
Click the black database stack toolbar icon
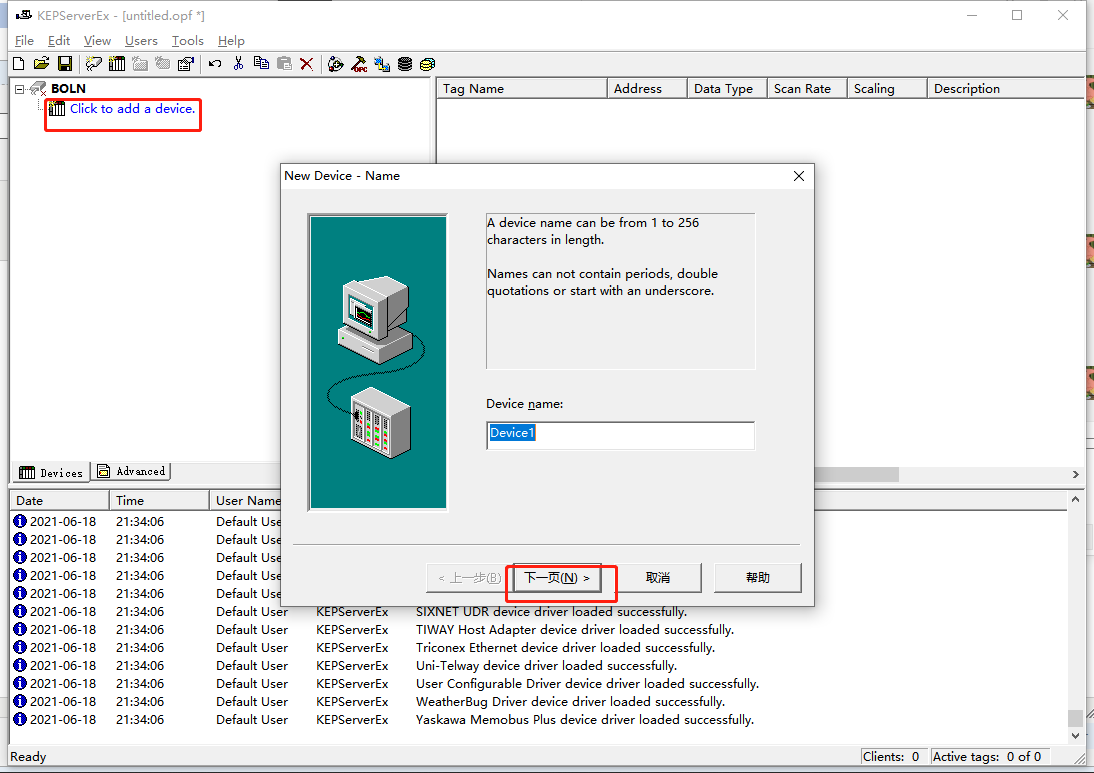[405, 64]
